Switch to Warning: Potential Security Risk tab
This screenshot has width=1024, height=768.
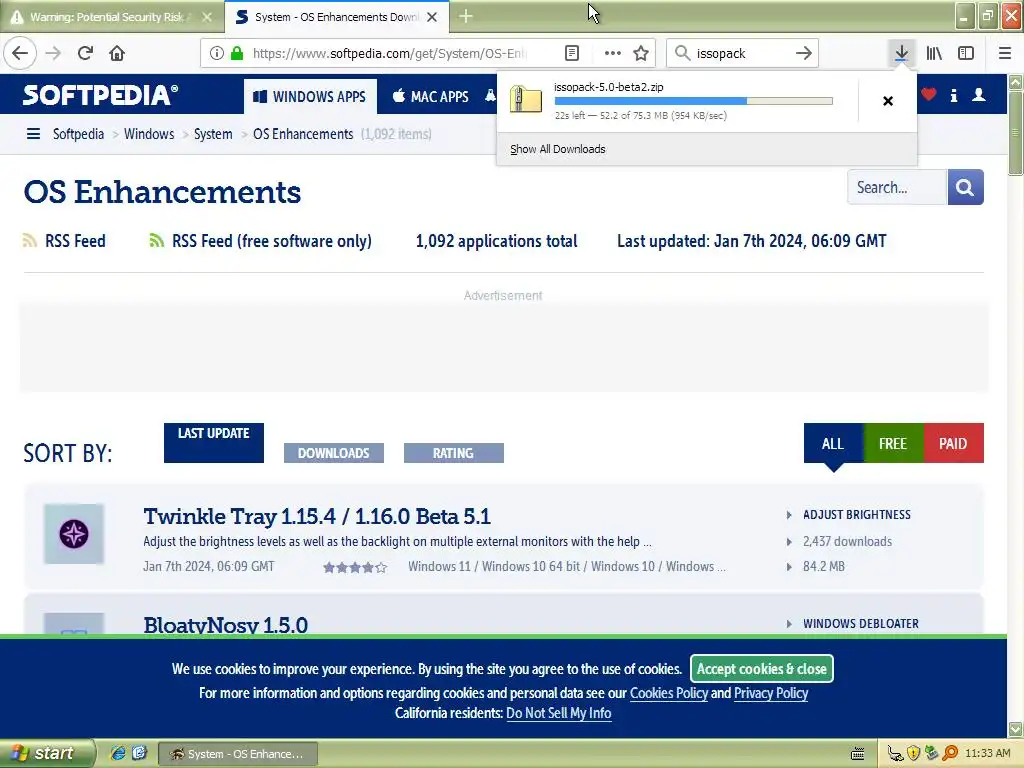108,17
